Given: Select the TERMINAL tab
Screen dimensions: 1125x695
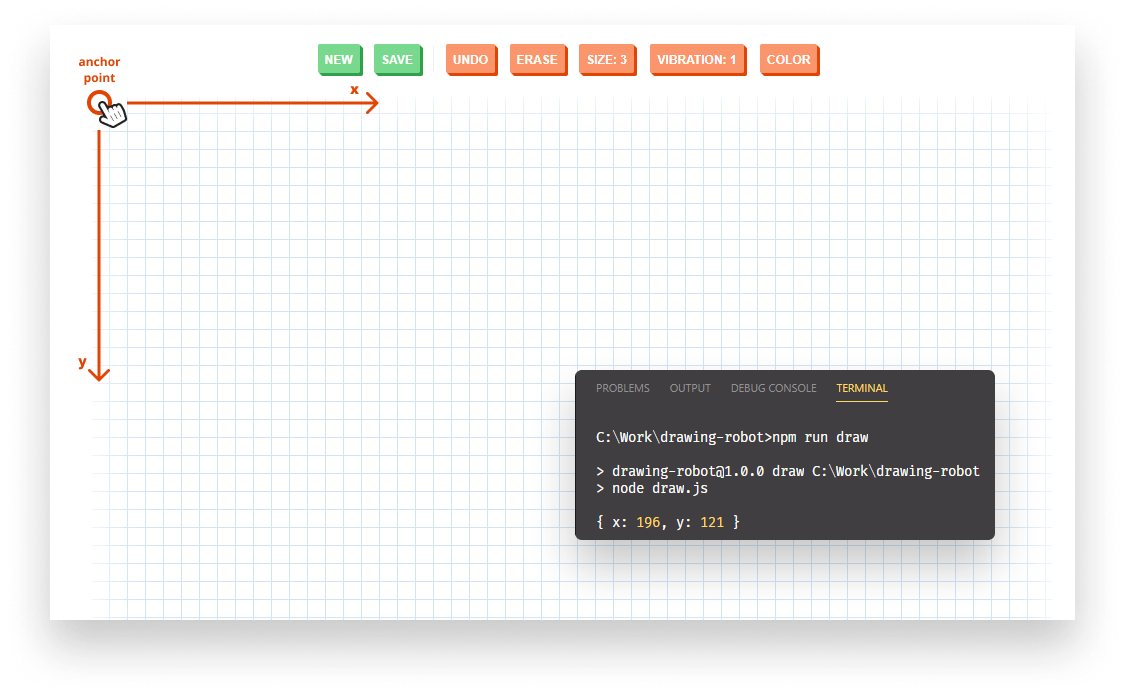Looking at the screenshot, I should [x=862, y=388].
